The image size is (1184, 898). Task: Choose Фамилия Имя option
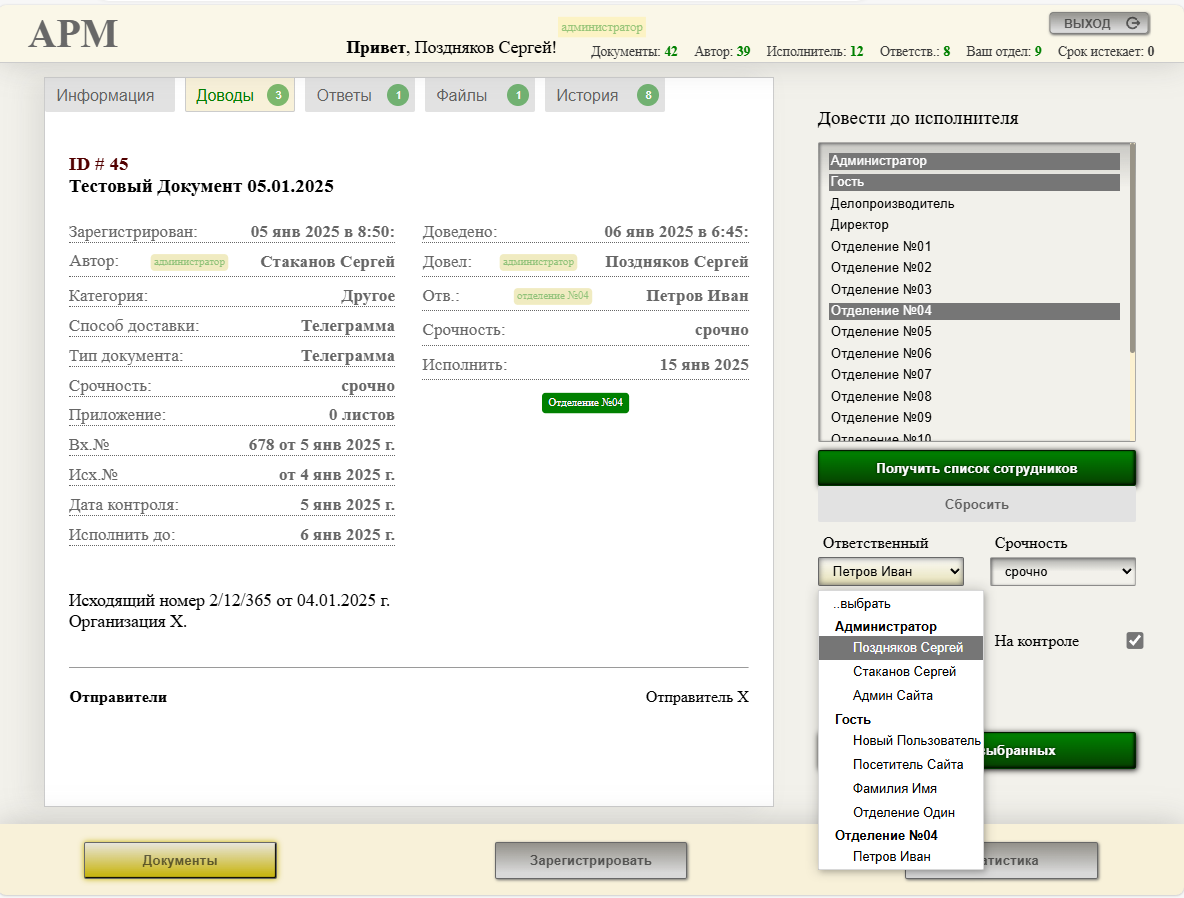pos(901,788)
